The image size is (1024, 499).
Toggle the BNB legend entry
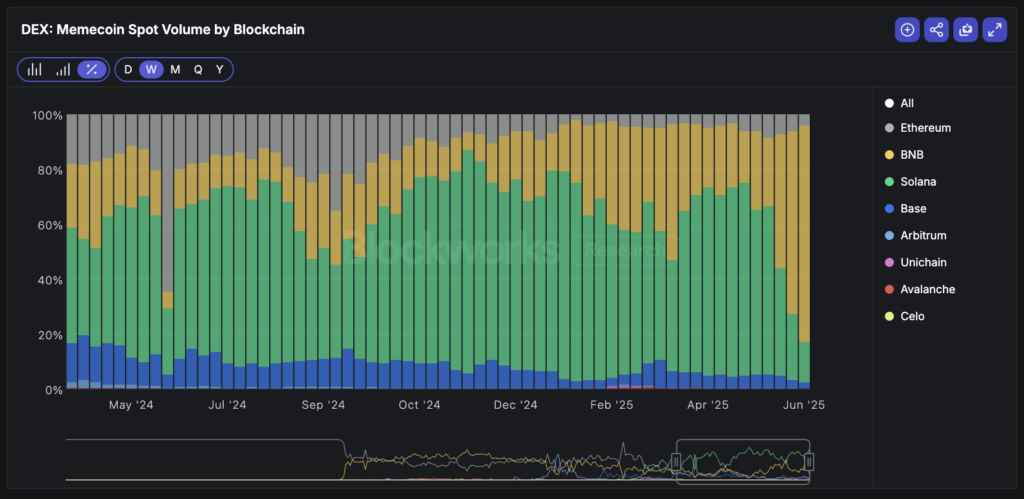point(912,155)
